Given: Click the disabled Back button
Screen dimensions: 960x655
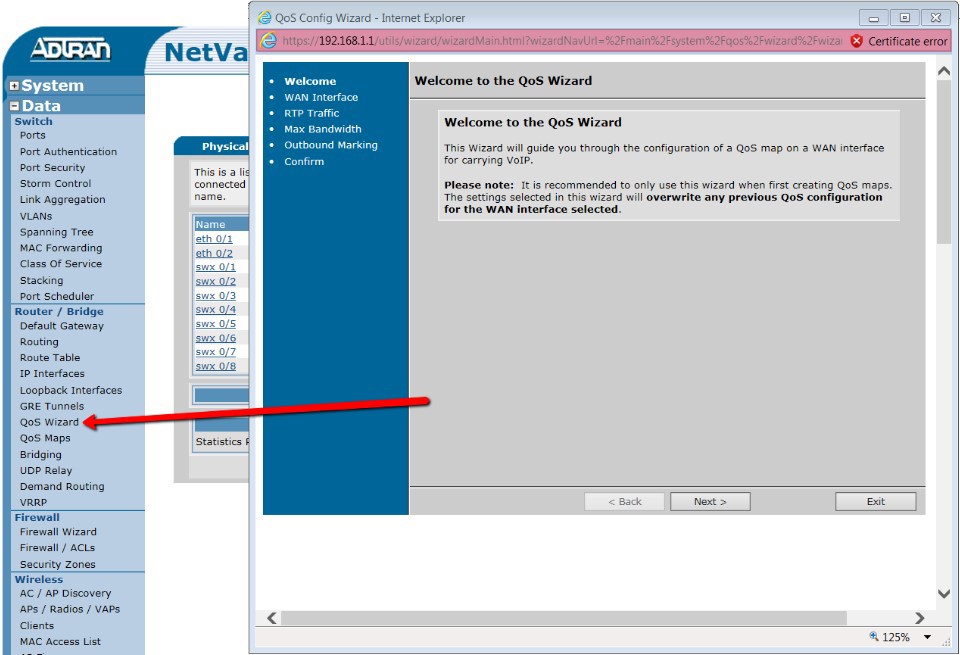Looking at the screenshot, I should 624,501.
